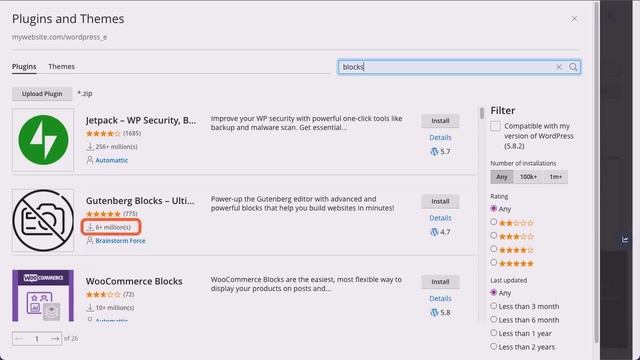Go to the next page arrow
The height and width of the screenshot is (360, 640).
(x=54, y=338)
